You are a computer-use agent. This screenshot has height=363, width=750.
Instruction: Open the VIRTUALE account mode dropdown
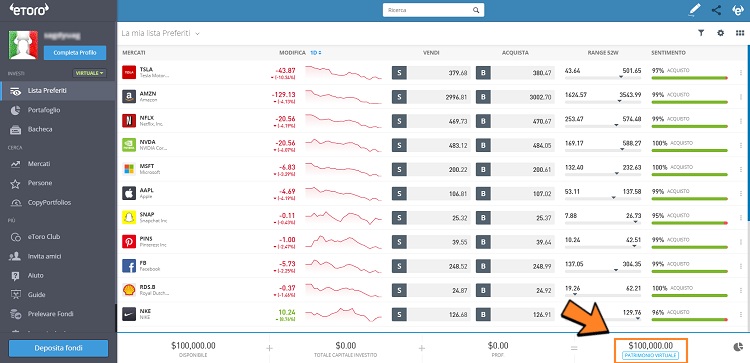pos(89,73)
